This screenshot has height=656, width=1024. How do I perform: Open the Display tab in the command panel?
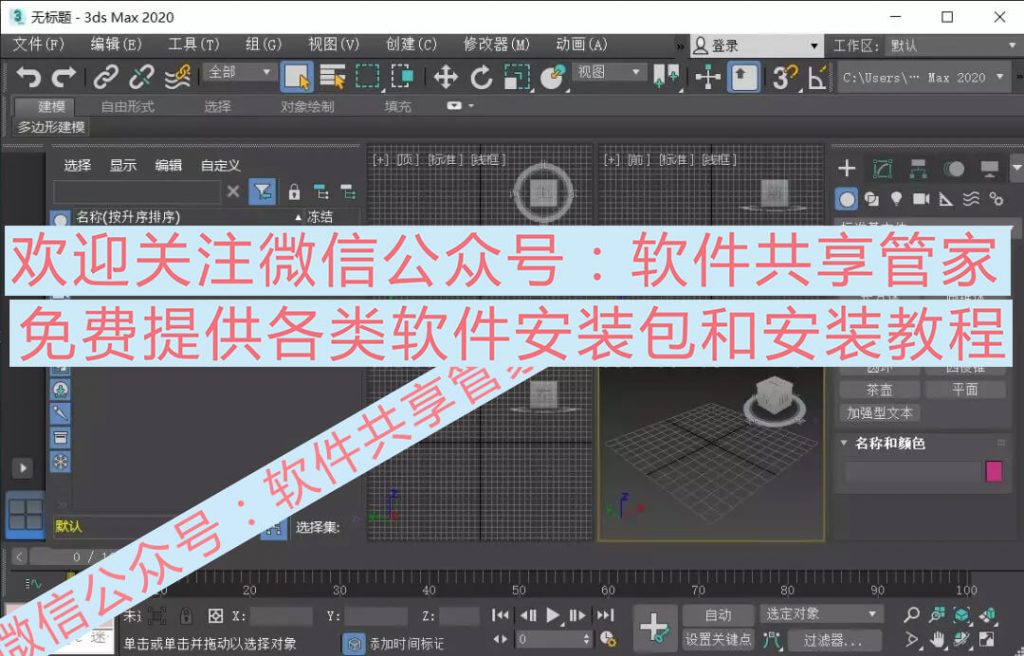coord(989,169)
